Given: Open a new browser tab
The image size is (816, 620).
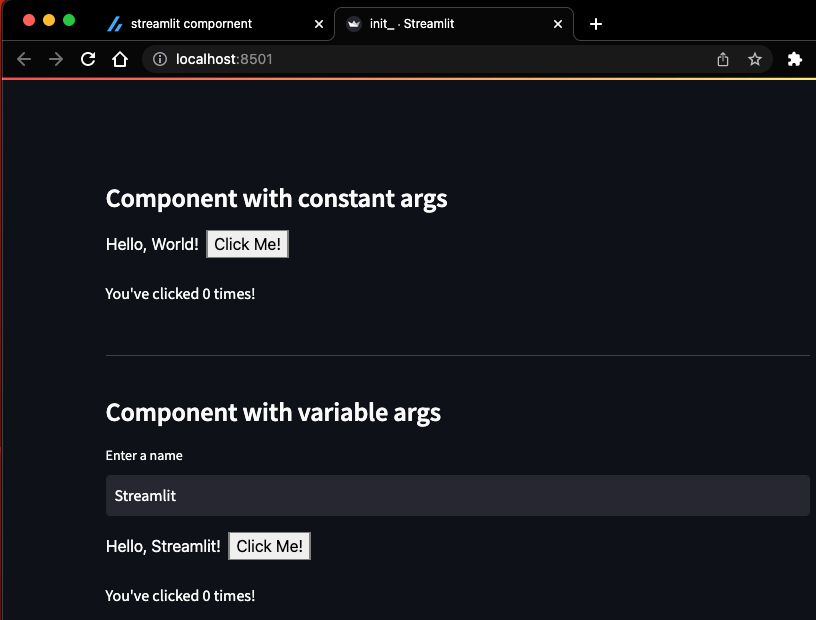Looking at the screenshot, I should pyautogui.click(x=596, y=24).
